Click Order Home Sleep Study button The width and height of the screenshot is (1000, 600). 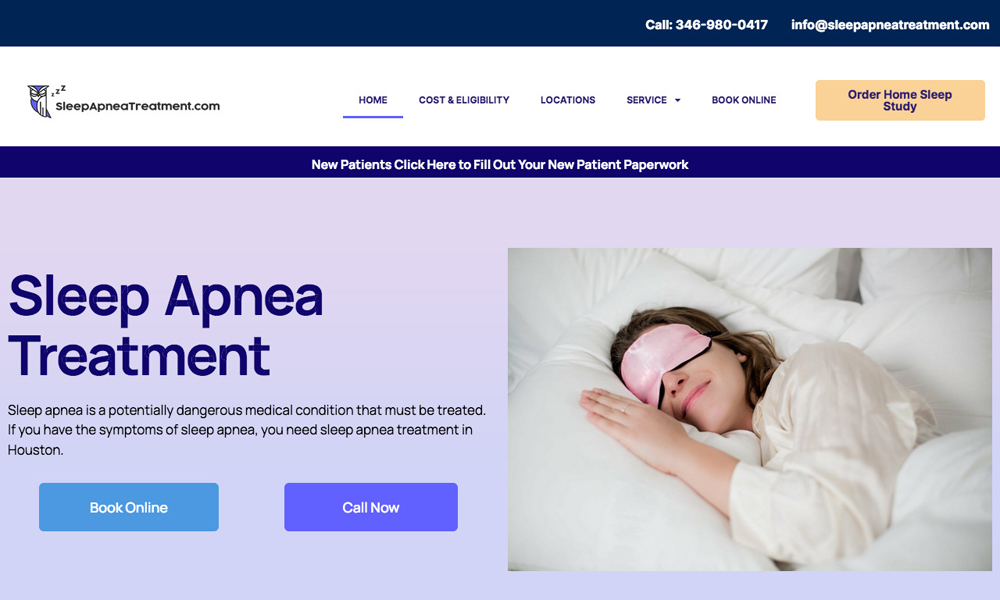pos(900,100)
